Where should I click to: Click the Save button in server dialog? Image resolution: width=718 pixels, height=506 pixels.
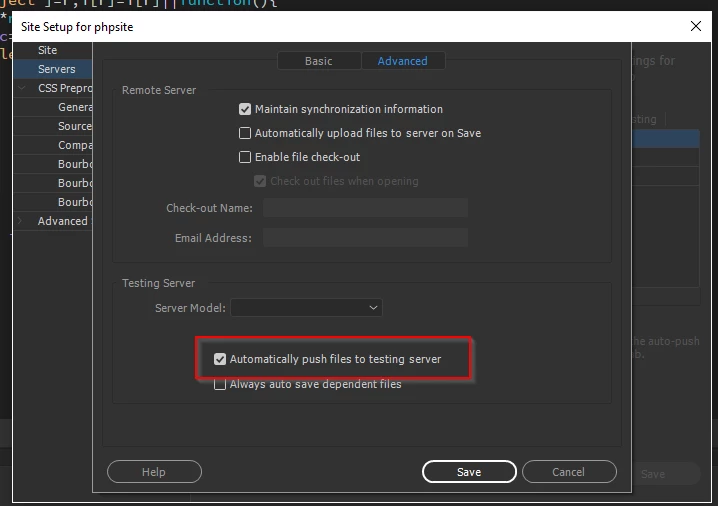[469, 472]
